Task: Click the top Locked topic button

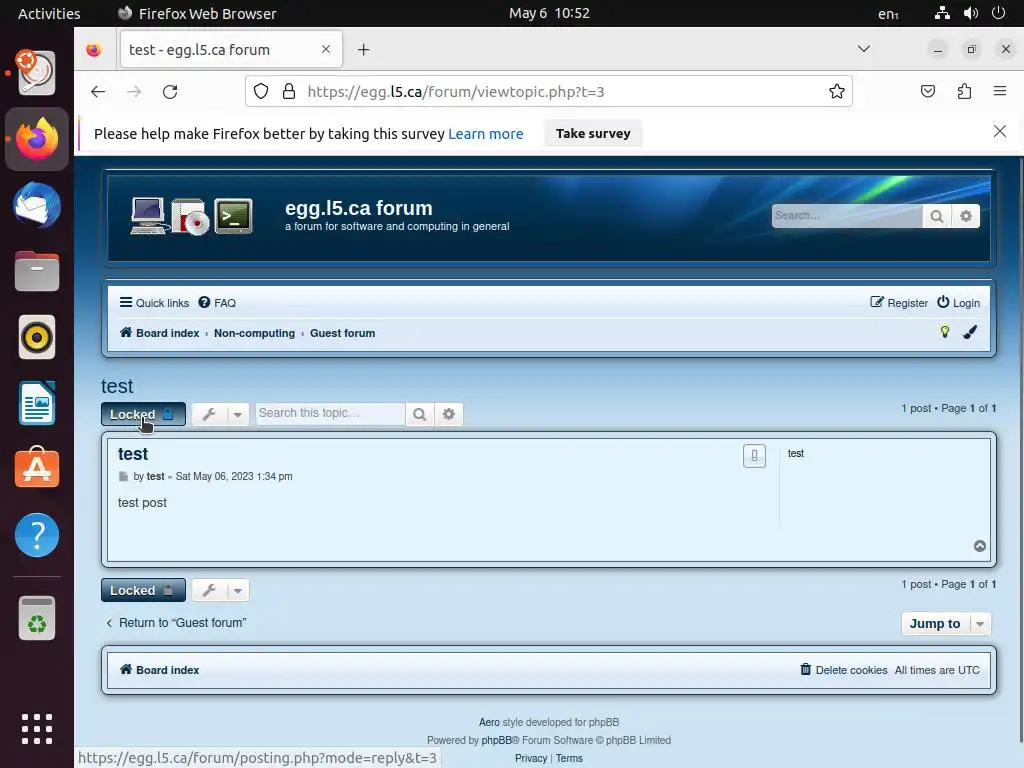Action: [143, 414]
